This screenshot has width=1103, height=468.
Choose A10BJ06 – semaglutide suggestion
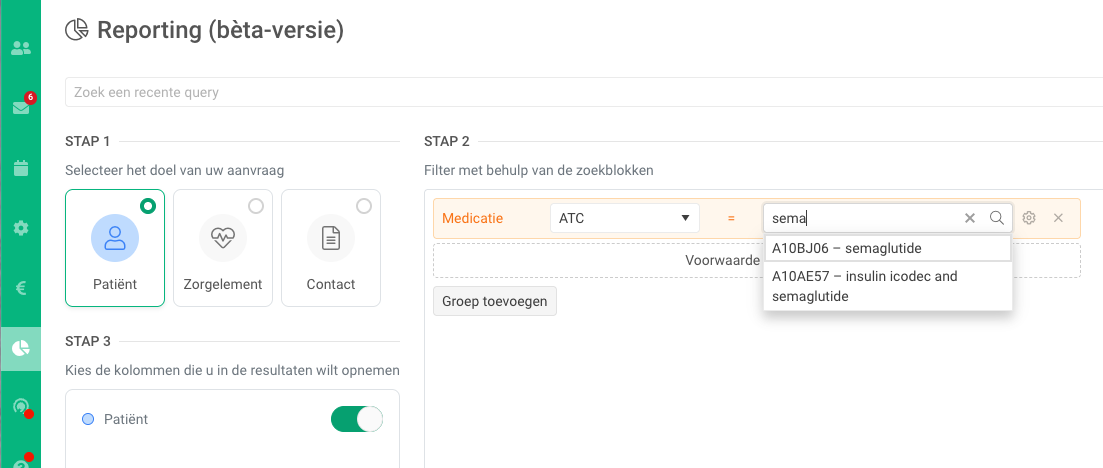click(x=887, y=248)
